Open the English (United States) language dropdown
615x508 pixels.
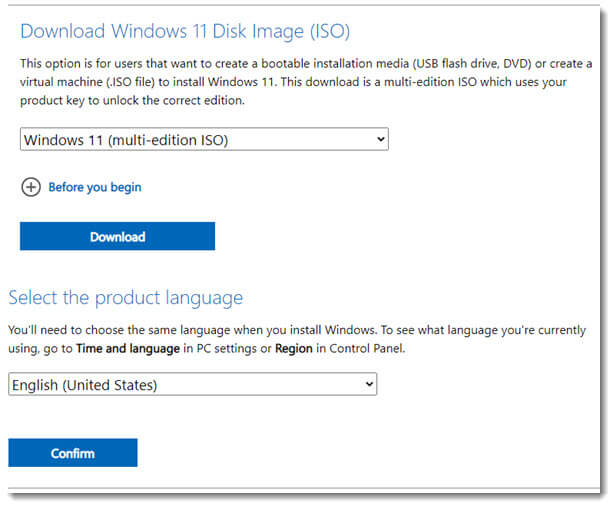(x=193, y=384)
